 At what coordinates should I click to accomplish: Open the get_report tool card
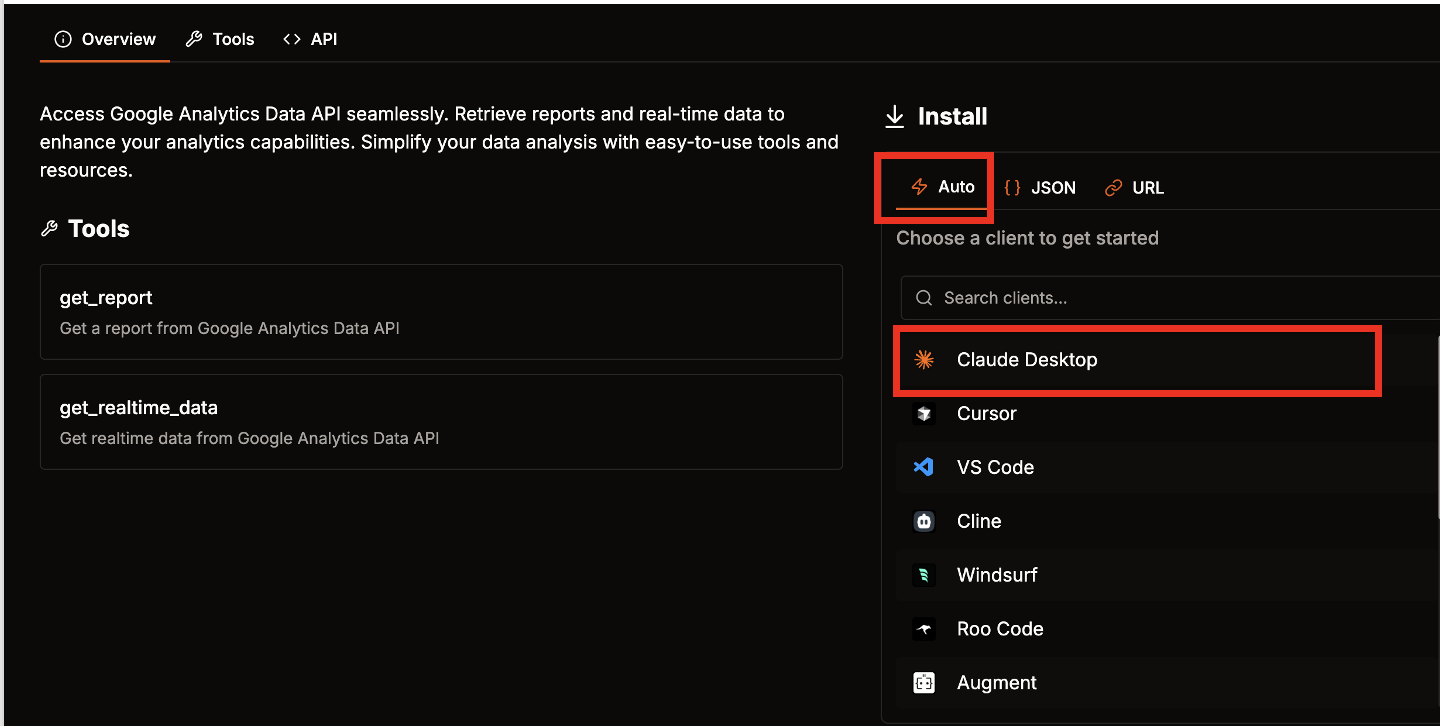pyautogui.click(x=441, y=312)
